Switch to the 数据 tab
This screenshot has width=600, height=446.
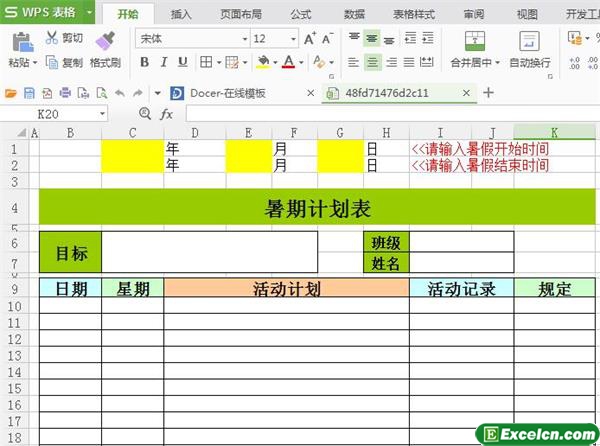(354, 14)
